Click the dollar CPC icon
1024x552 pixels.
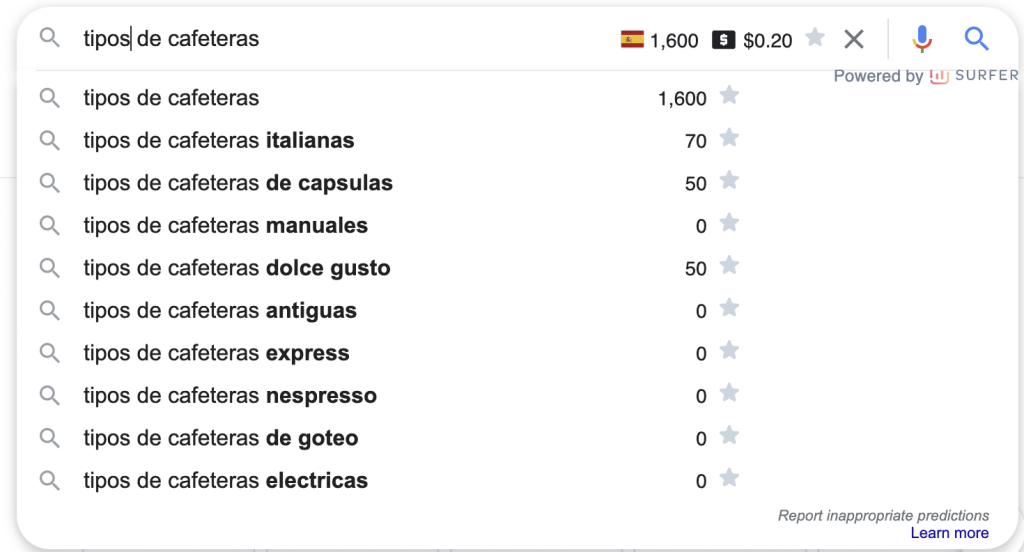point(724,40)
